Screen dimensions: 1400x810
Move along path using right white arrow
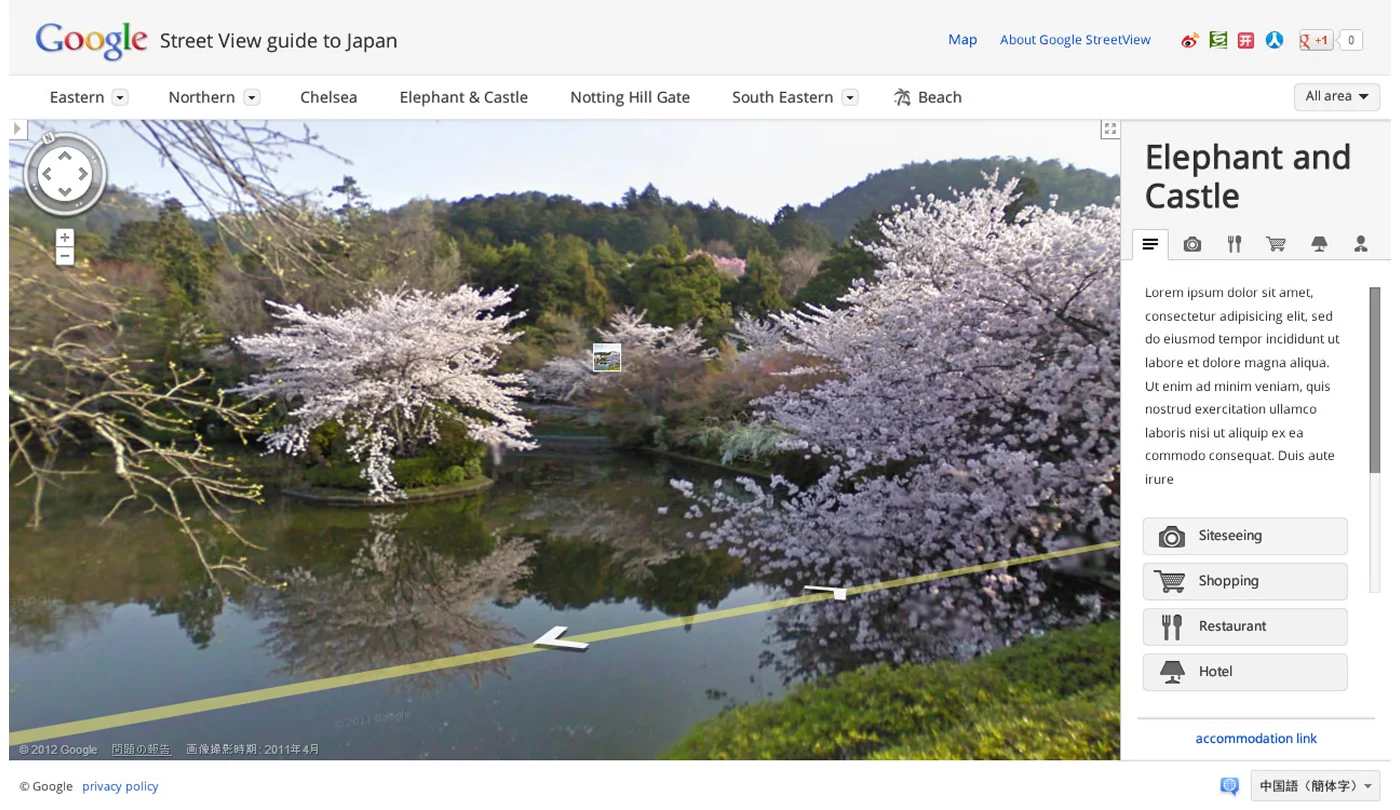(826, 591)
